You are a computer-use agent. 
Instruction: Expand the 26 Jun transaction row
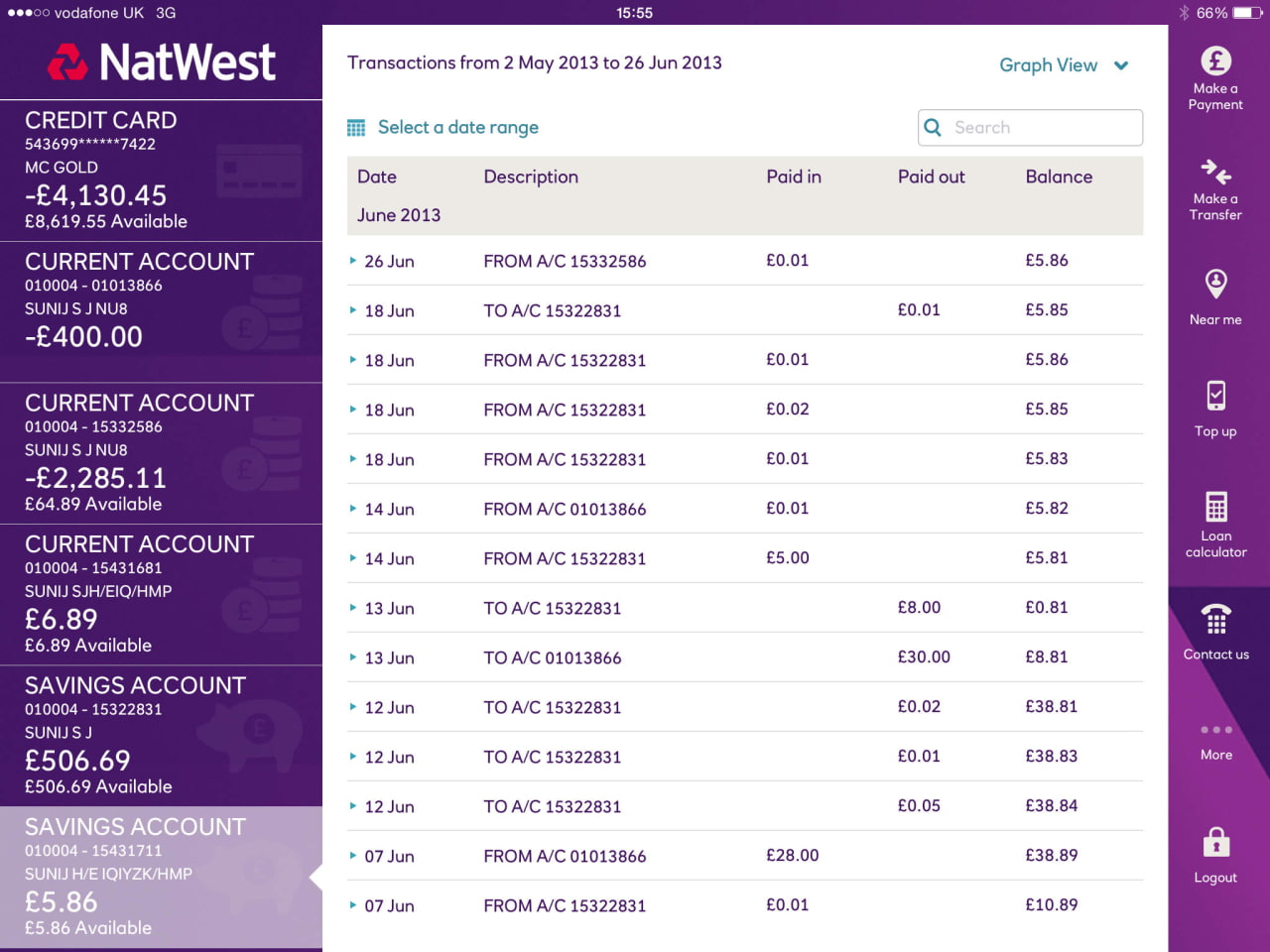pos(352,260)
